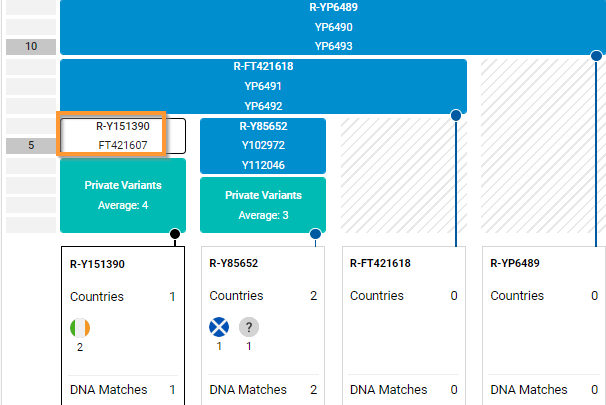Screen dimensions: 606x405
Task: Click the blue node dot above R-Y85652
Action: click(x=316, y=234)
